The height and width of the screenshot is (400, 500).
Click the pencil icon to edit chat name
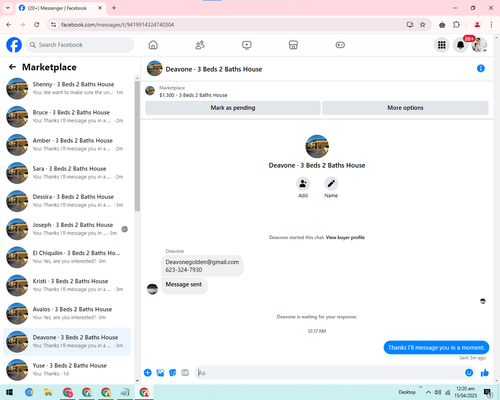tap(331, 184)
